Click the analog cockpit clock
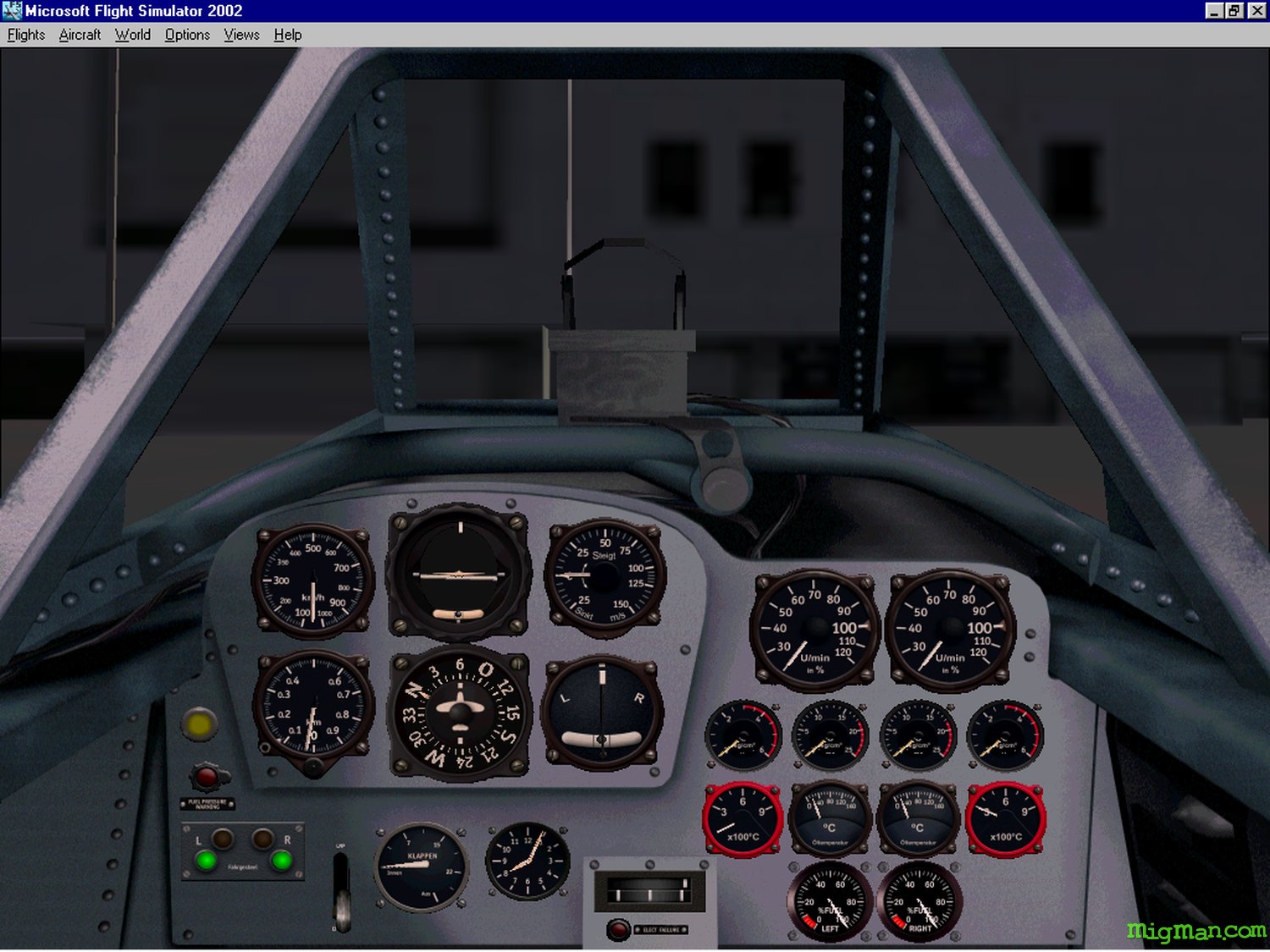 click(527, 861)
